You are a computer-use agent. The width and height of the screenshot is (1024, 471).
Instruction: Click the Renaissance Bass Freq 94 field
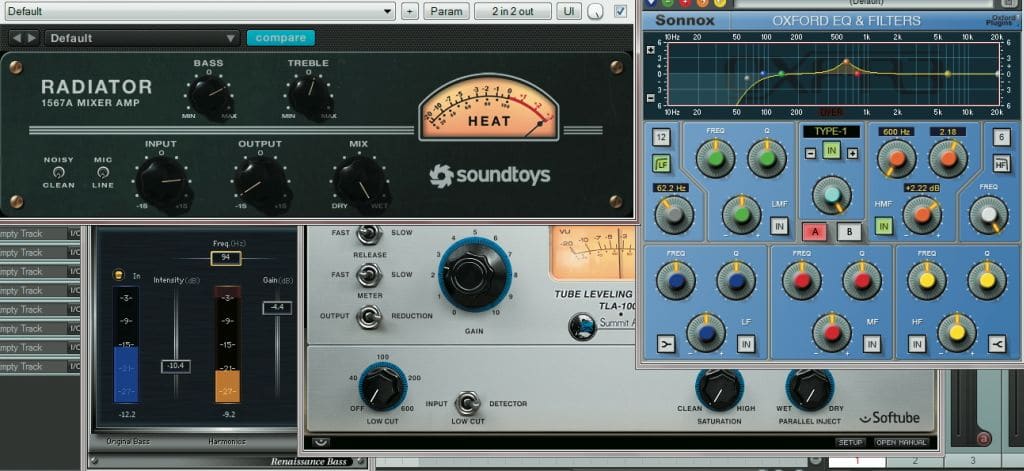pyautogui.click(x=225, y=258)
